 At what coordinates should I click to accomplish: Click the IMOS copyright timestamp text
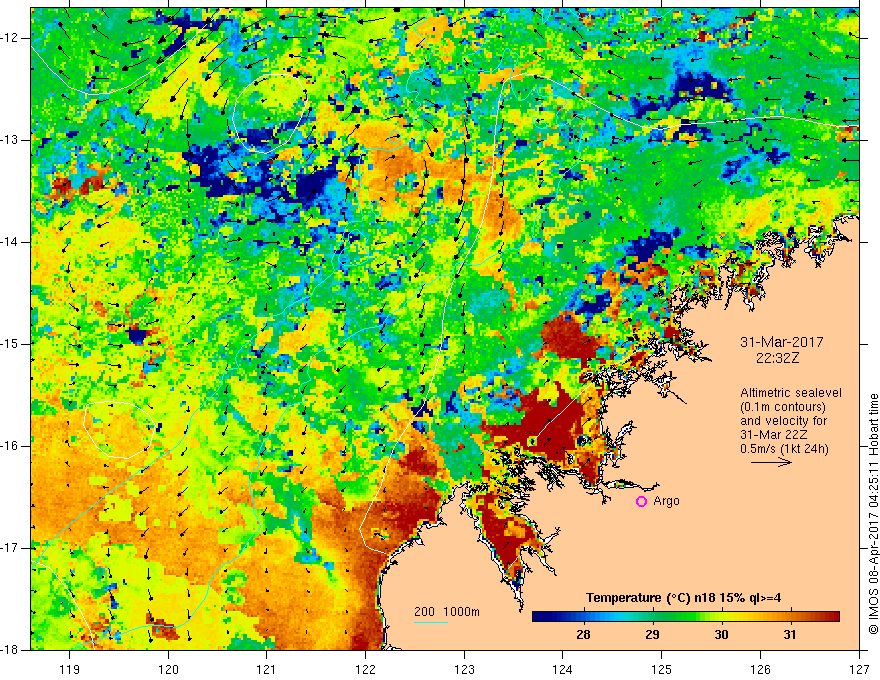pos(873,514)
